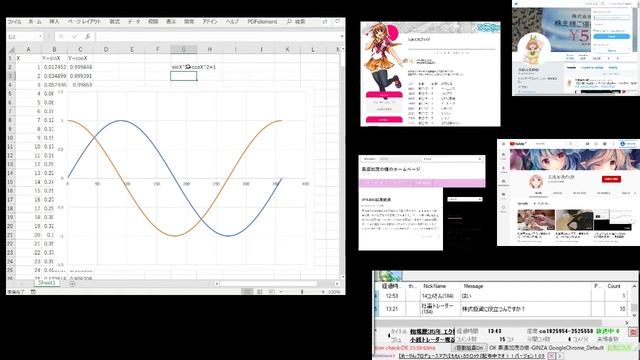Click cell B2 value 0.017452
The image size is (640, 360).
point(54,67)
